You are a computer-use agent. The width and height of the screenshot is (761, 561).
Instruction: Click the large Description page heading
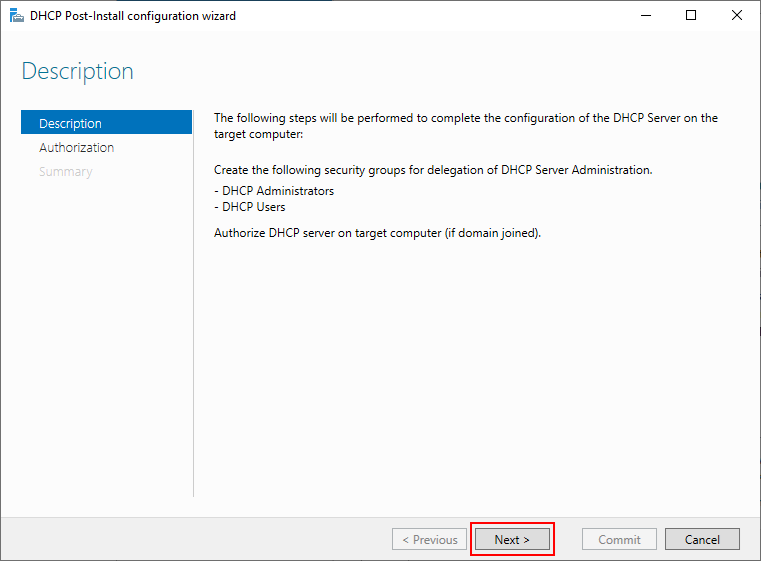point(78,71)
